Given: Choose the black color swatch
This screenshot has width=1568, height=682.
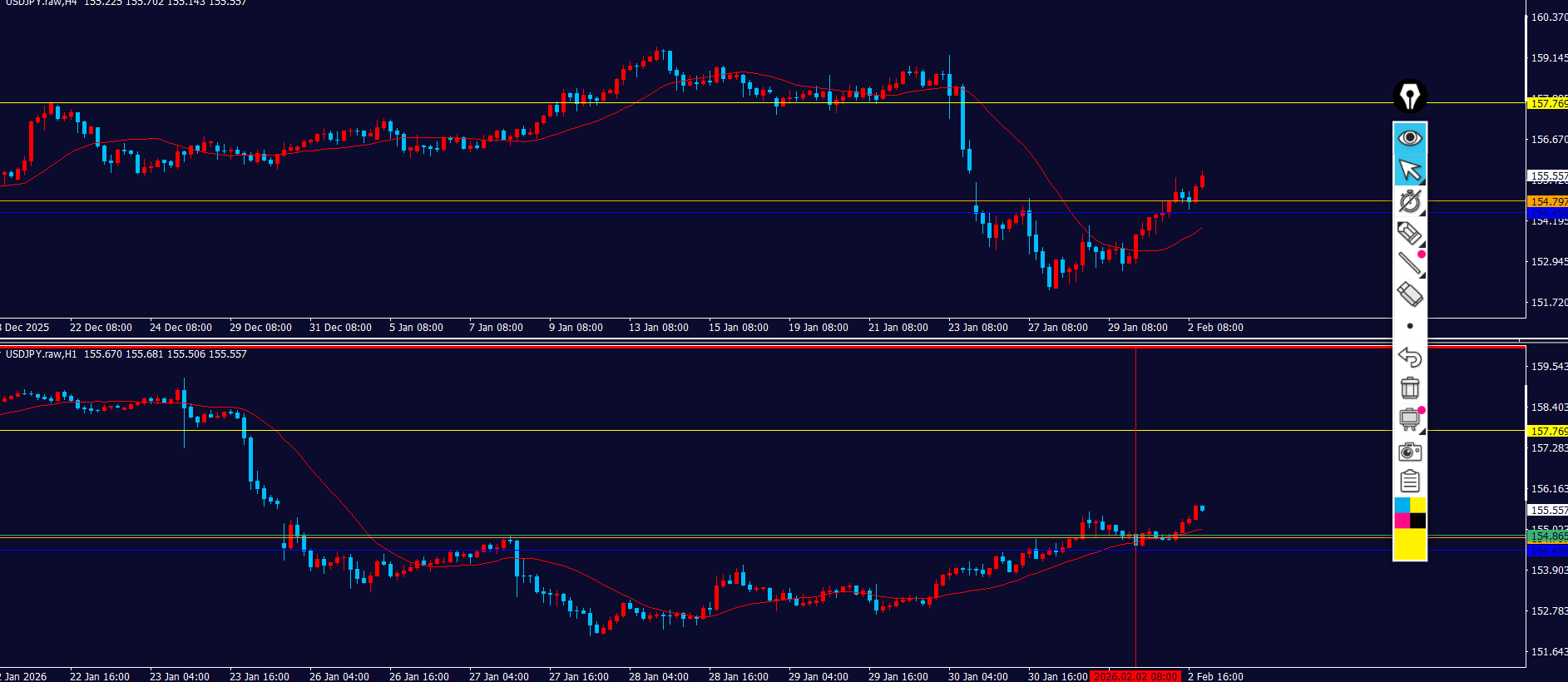Looking at the screenshot, I should [1417, 521].
